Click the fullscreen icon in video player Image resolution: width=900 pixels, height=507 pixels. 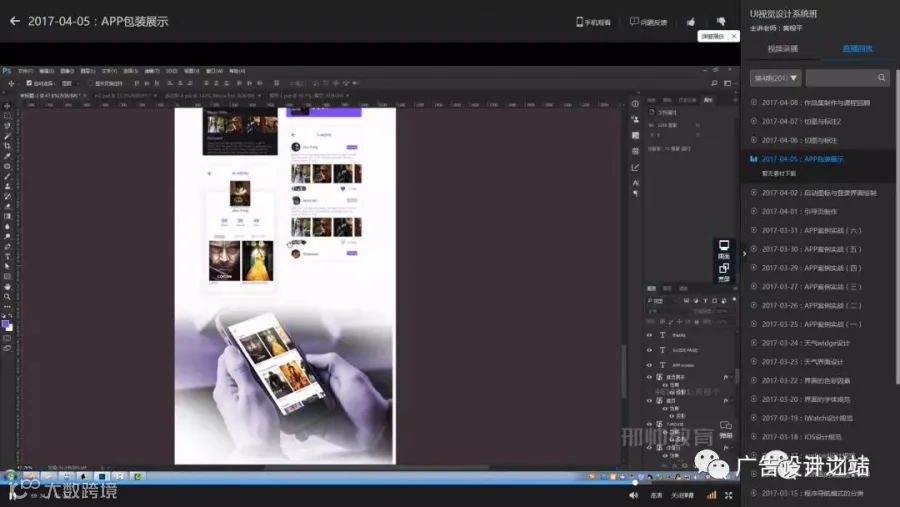pyautogui.click(x=728, y=495)
